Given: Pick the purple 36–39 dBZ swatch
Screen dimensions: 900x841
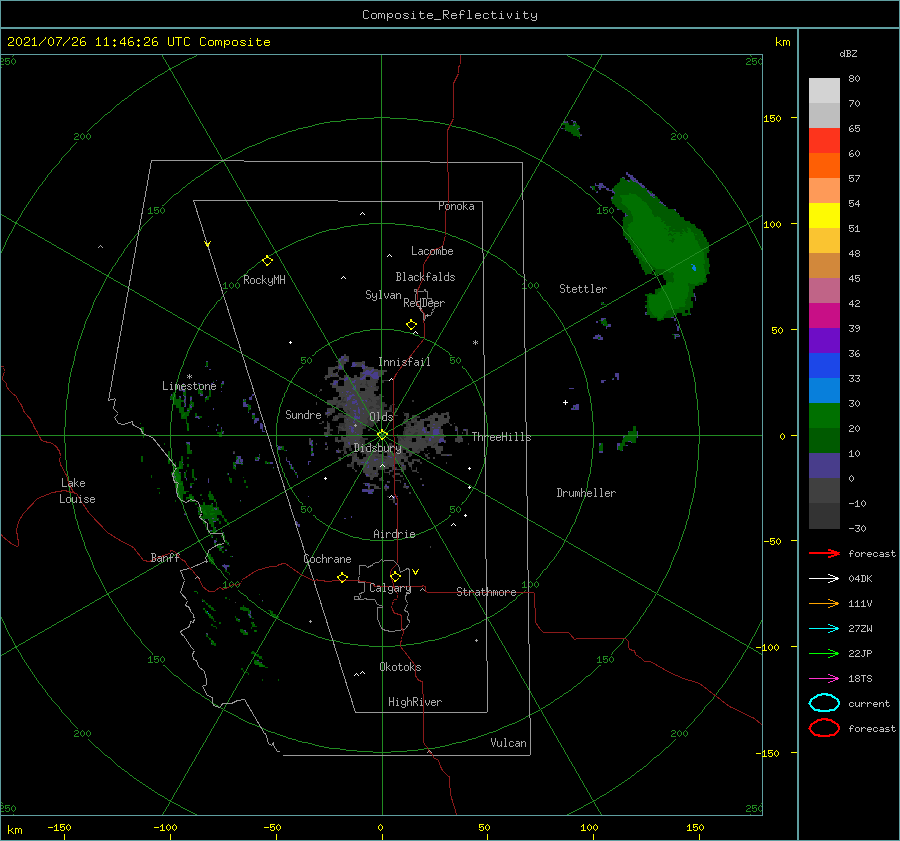Looking at the screenshot, I should tap(824, 340).
